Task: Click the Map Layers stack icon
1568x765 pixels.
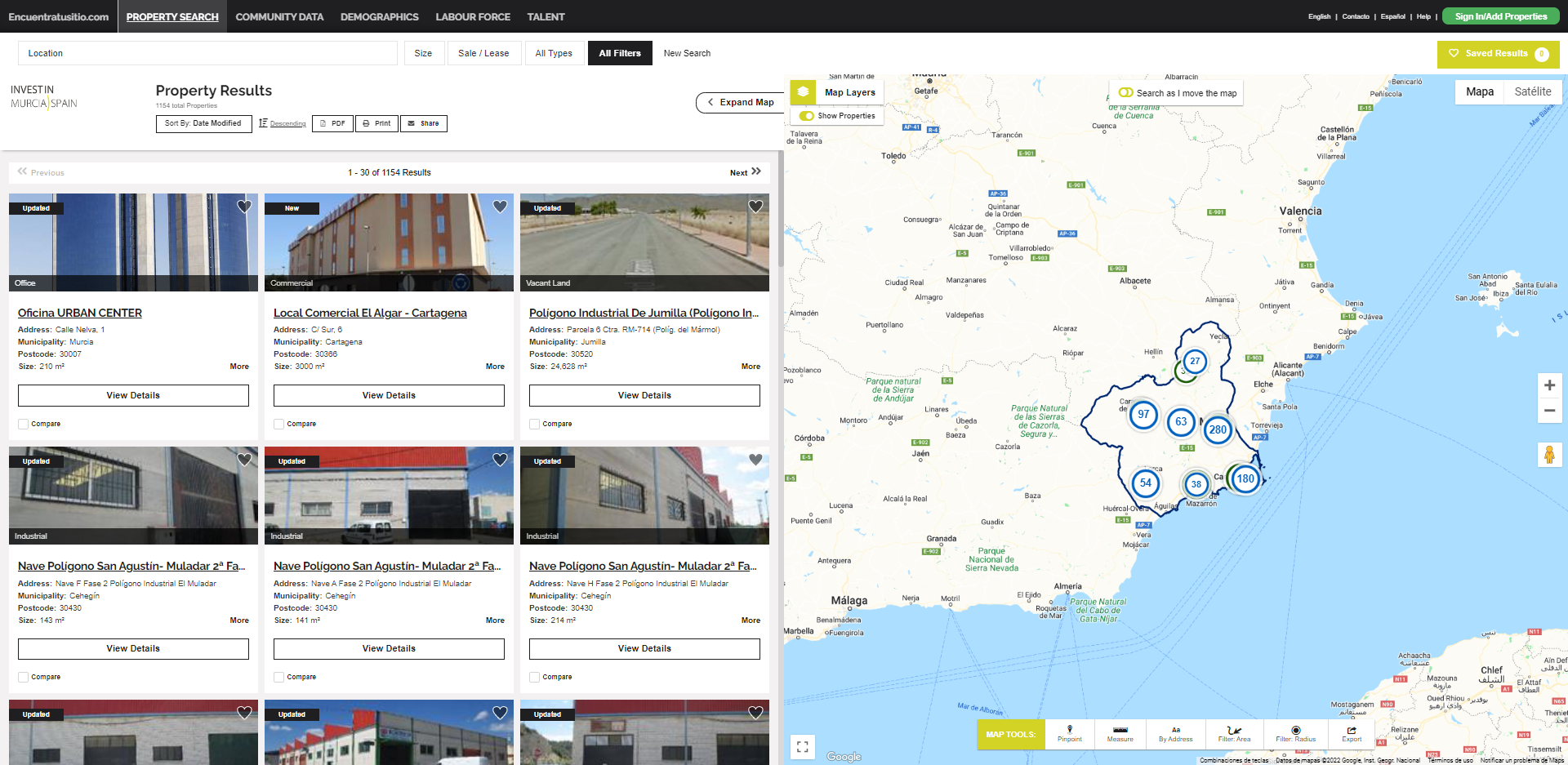Action: pos(803,92)
